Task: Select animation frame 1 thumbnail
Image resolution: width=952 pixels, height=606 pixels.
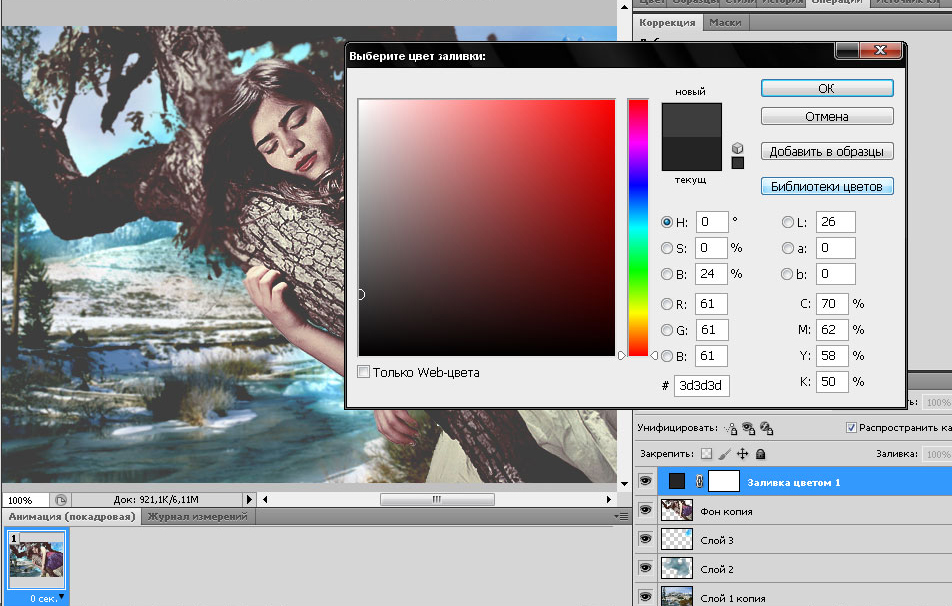Action: click(x=36, y=559)
